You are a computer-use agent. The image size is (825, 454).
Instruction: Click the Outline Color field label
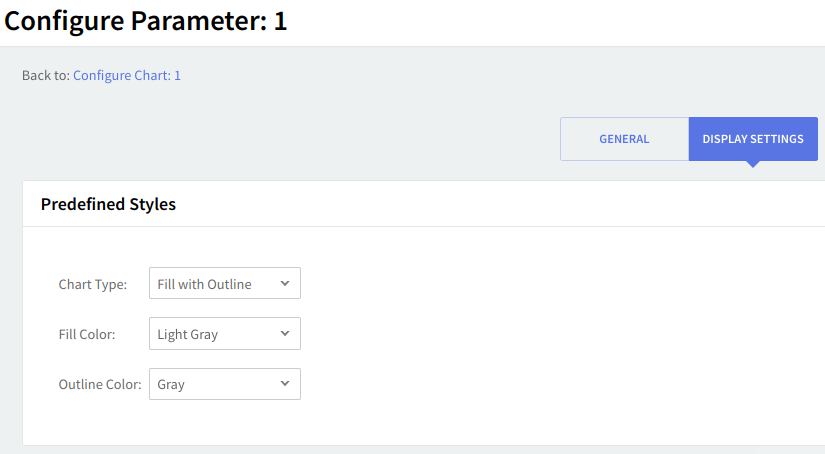(x=99, y=384)
